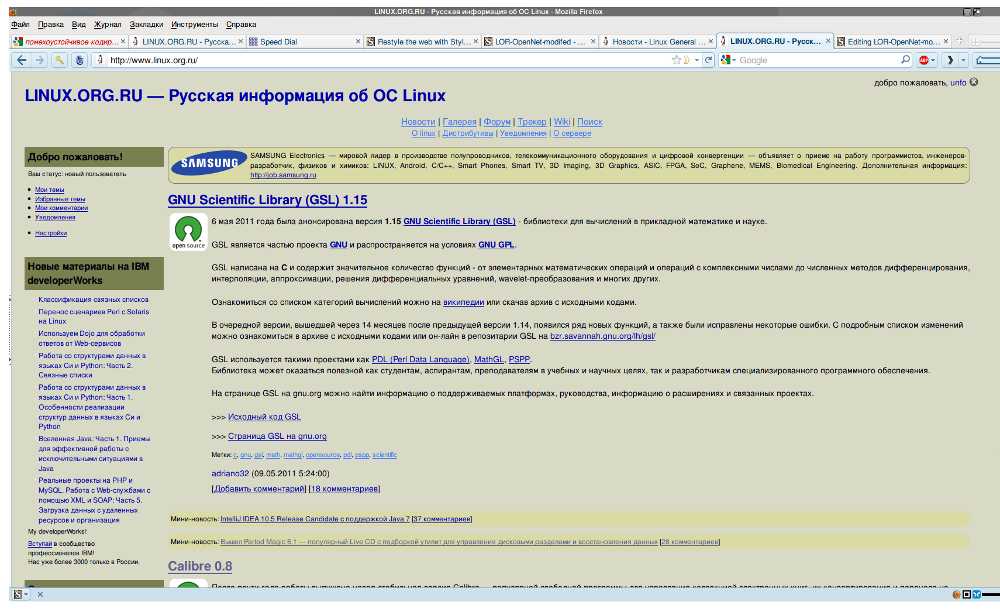Open the 'PDL (Perl Data Language)' link
Image resolution: width=1000 pixels, height=612 pixels.
420,360
